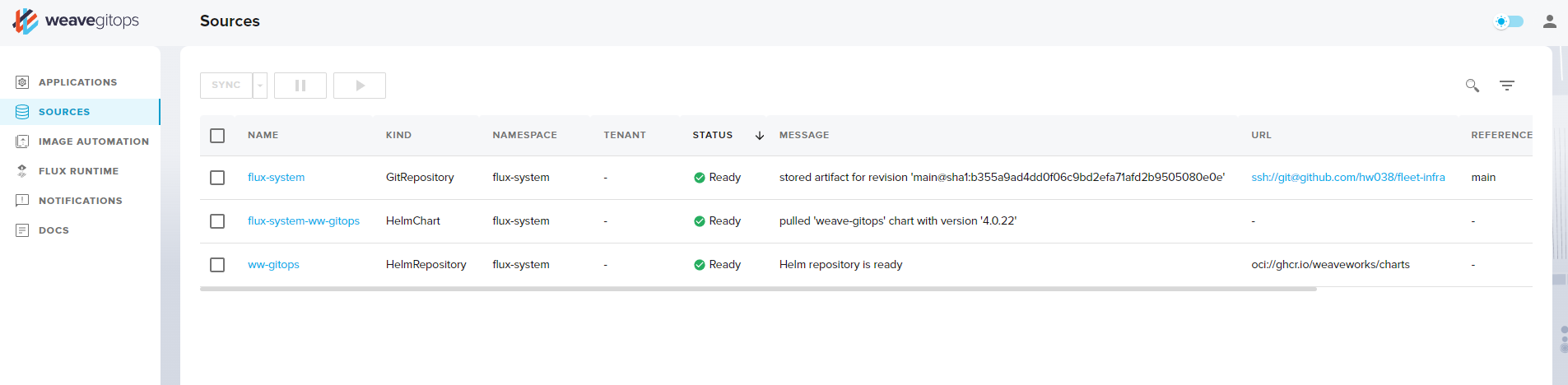Click the resume play button
Viewport: 1568px width, 385px height.
coord(360,86)
